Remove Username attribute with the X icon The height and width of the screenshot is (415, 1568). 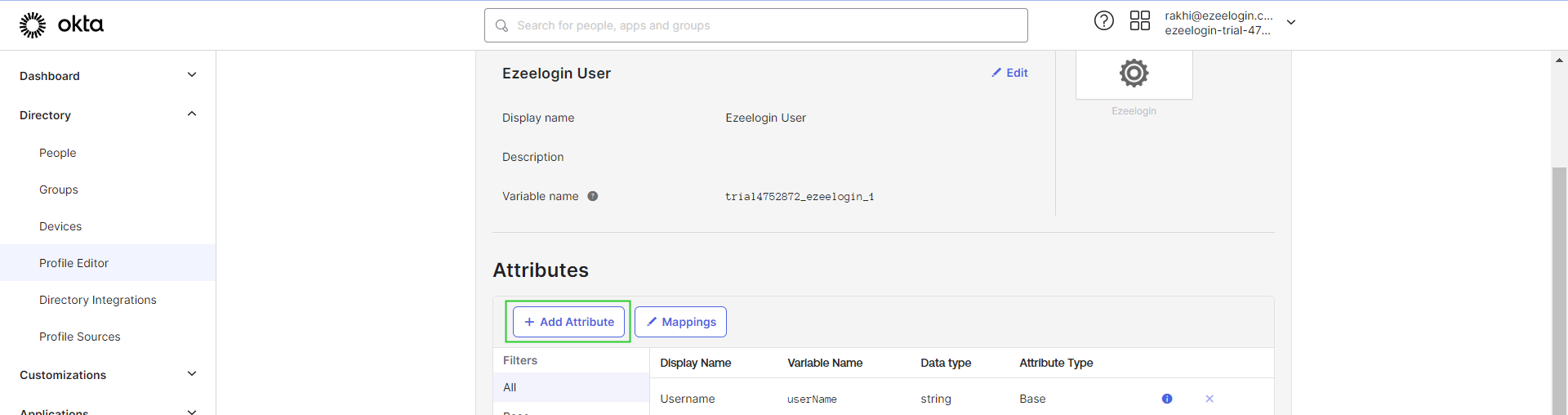(1209, 399)
